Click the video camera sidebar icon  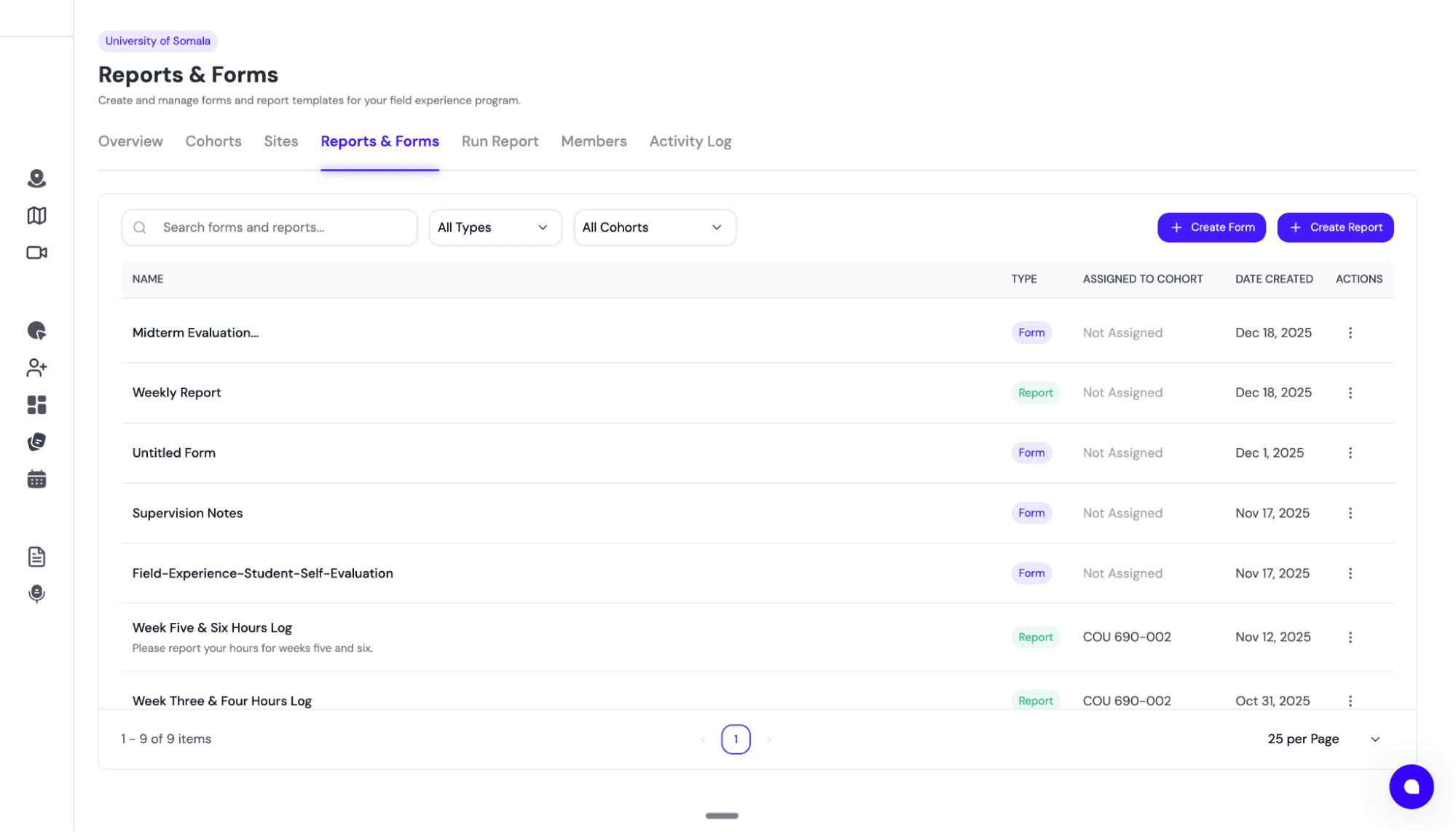pos(36,253)
